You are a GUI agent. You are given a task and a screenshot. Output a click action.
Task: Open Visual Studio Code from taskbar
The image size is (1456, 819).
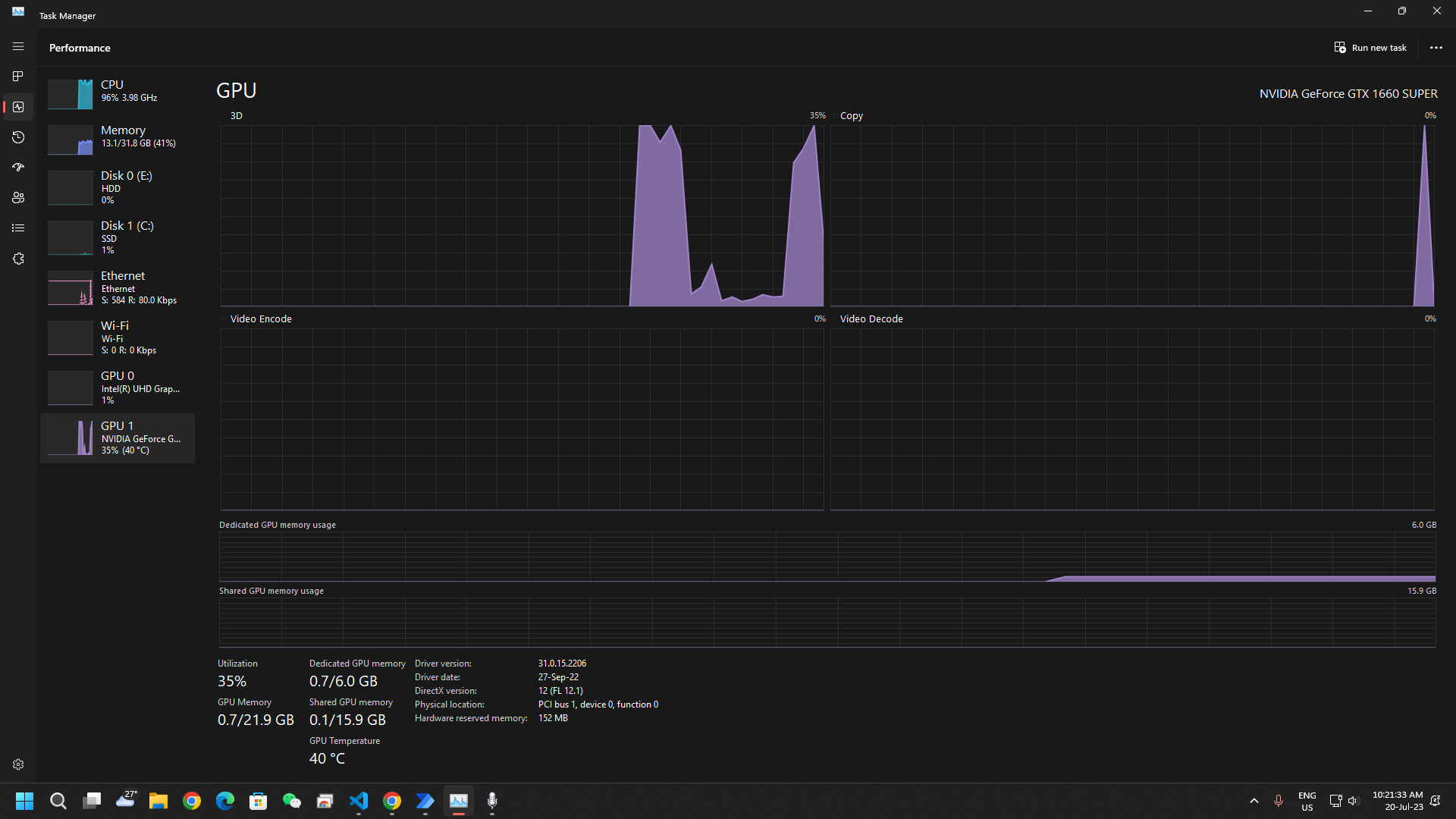tap(359, 801)
